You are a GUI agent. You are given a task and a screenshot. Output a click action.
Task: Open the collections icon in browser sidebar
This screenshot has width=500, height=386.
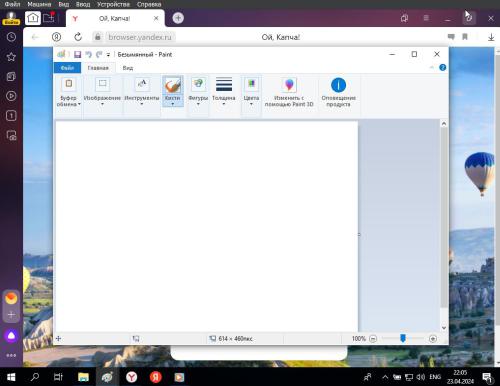[11, 76]
